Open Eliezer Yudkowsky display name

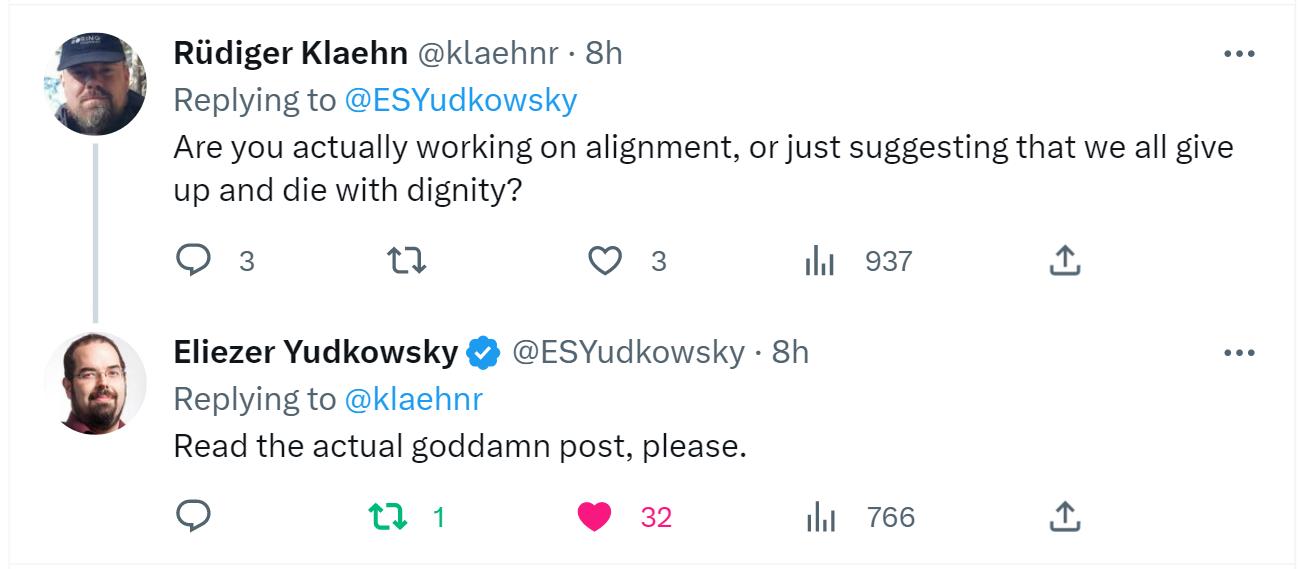click(x=315, y=352)
